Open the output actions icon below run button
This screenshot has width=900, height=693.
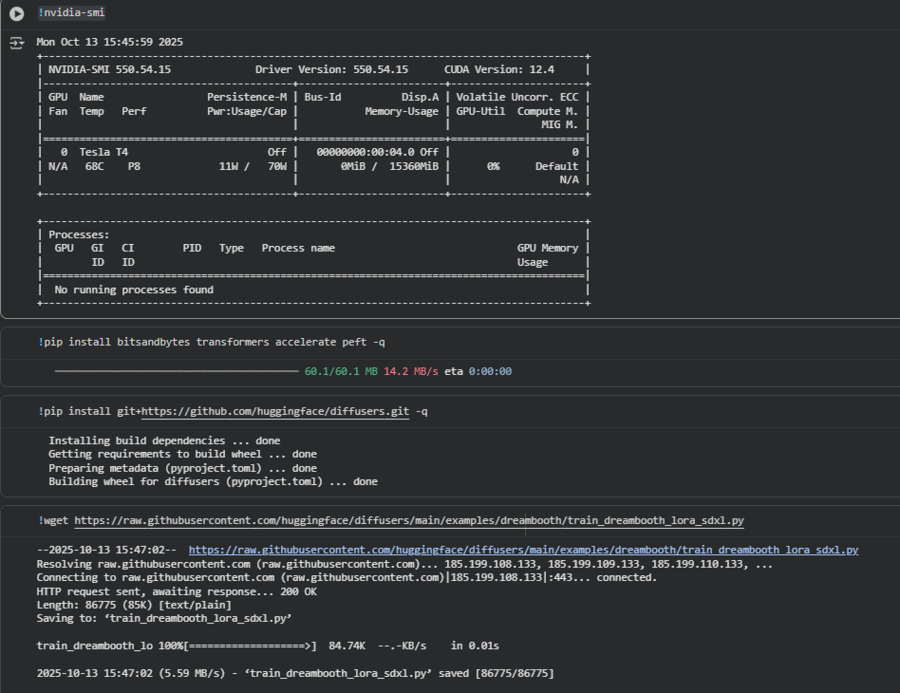[16, 43]
